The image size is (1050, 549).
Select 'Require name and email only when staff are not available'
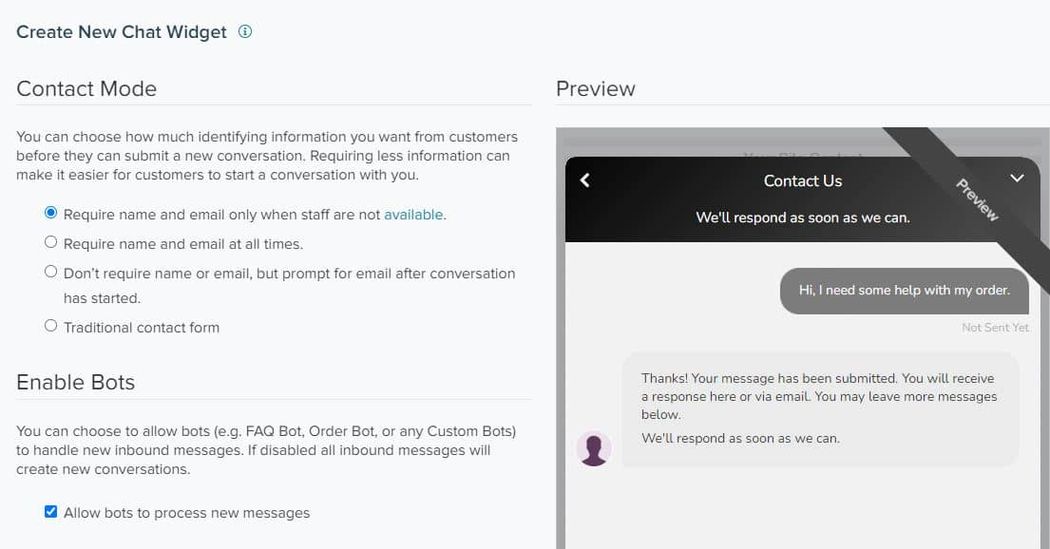click(x=51, y=213)
